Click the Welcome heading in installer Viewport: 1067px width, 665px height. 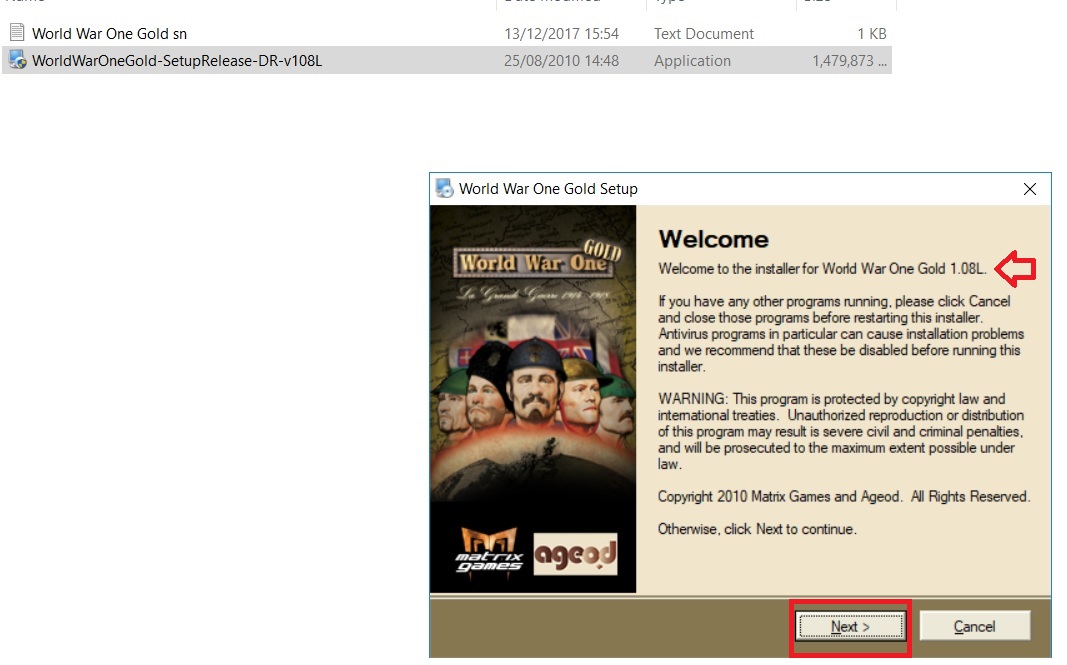point(714,240)
